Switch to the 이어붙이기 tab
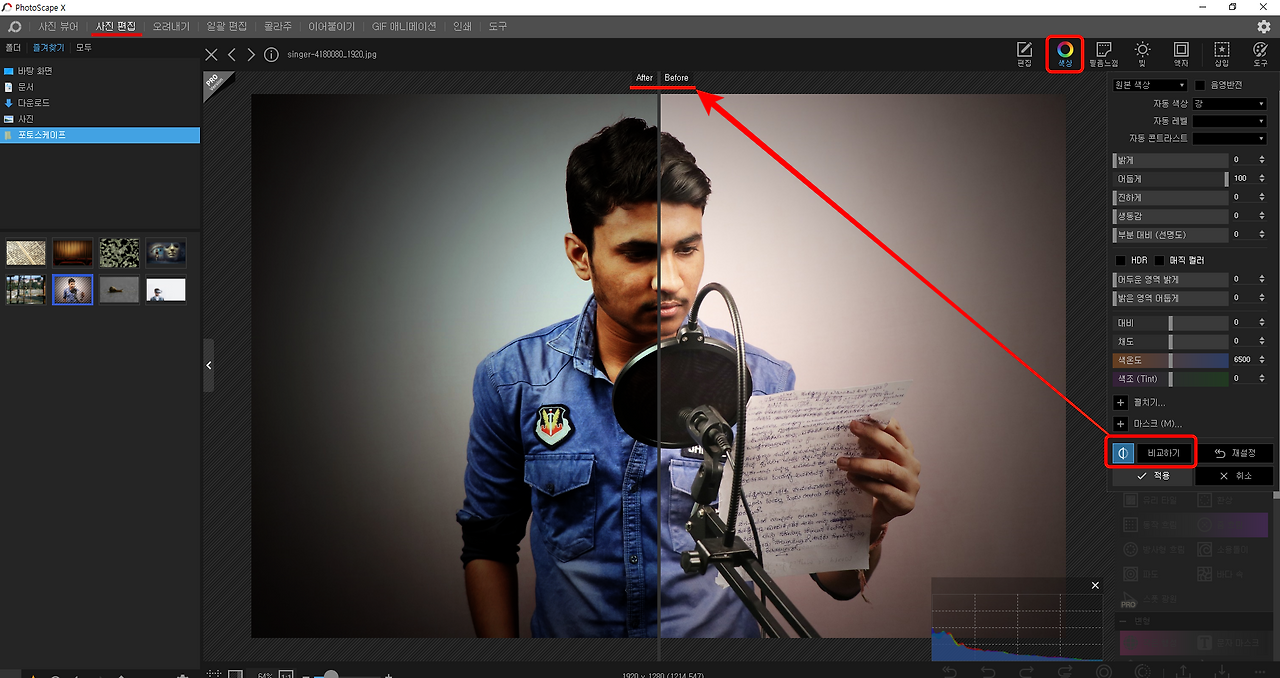This screenshot has height=678, width=1280. pos(332,26)
